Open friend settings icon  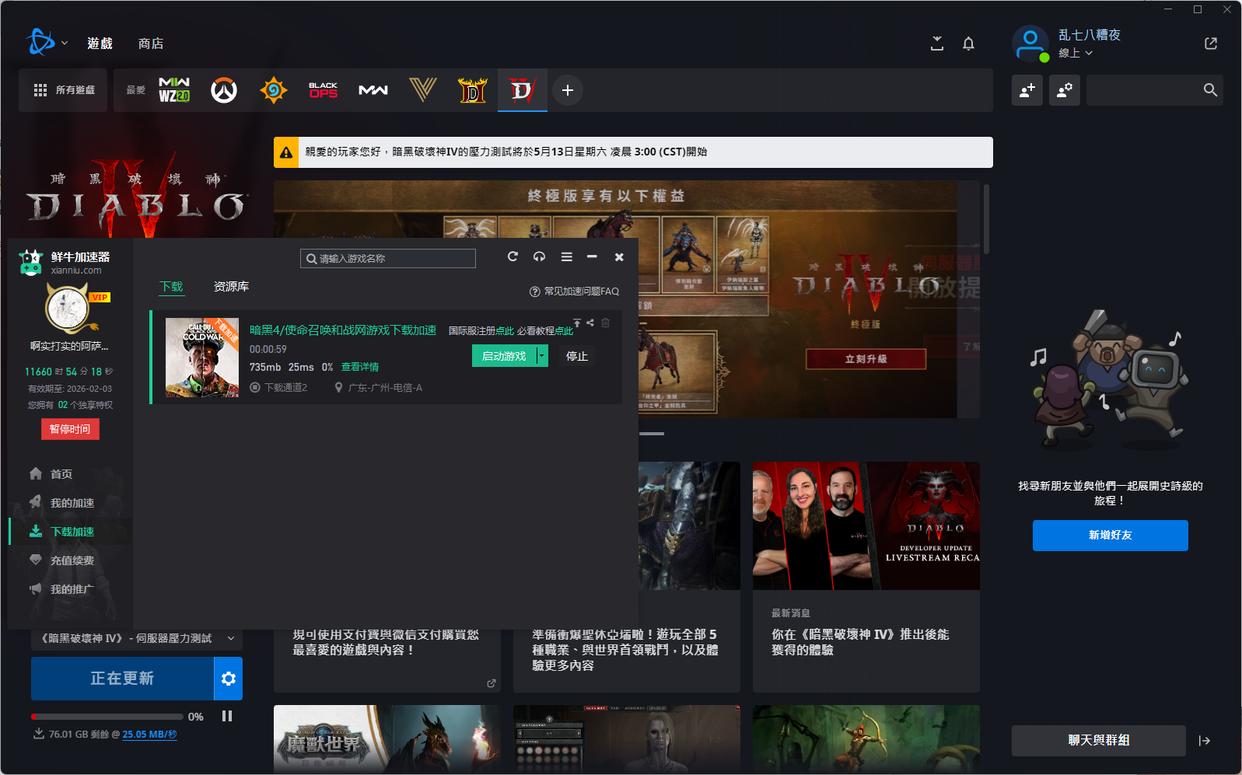click(1065, 90)
